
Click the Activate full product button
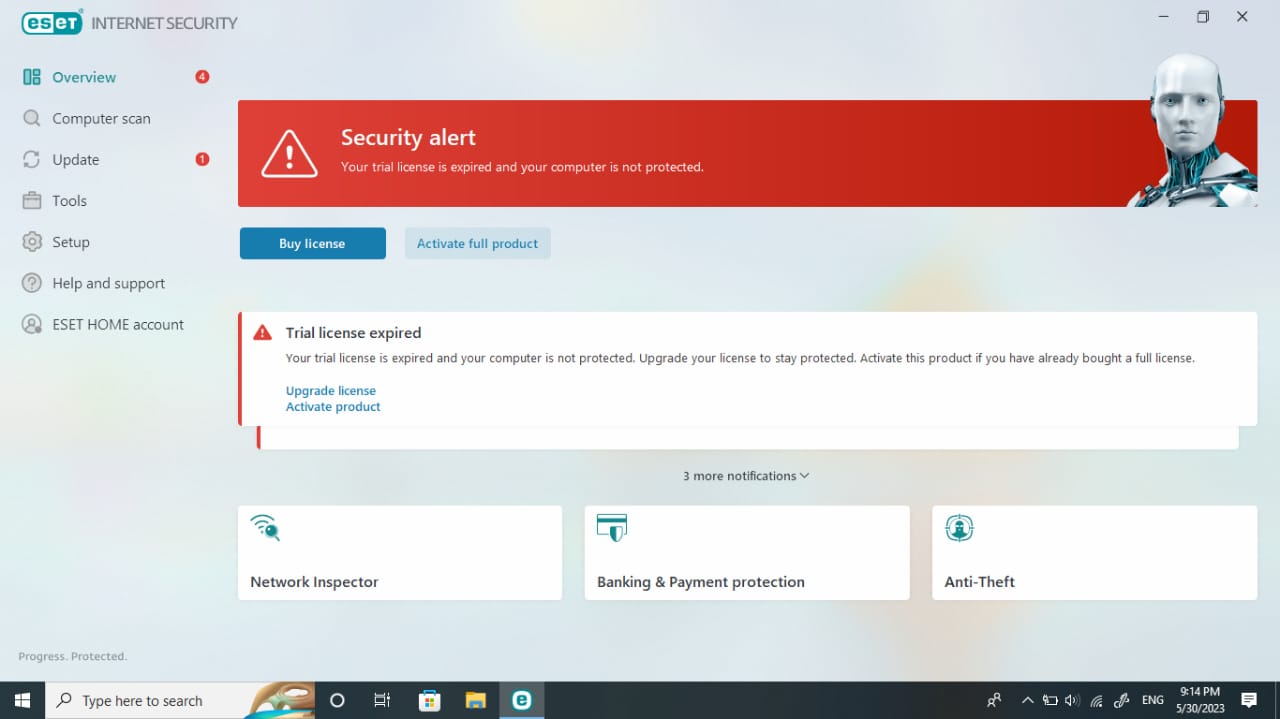point(477,243)
